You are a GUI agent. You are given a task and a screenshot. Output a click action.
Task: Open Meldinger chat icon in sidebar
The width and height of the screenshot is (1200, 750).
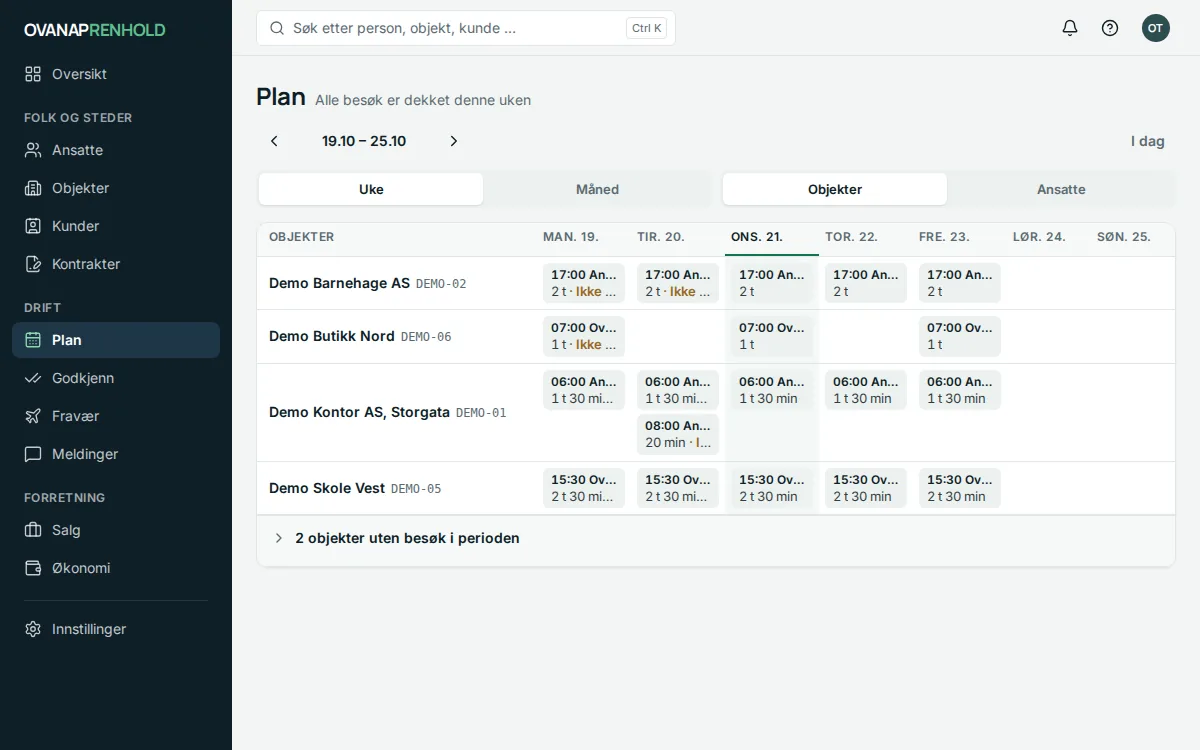33,454
